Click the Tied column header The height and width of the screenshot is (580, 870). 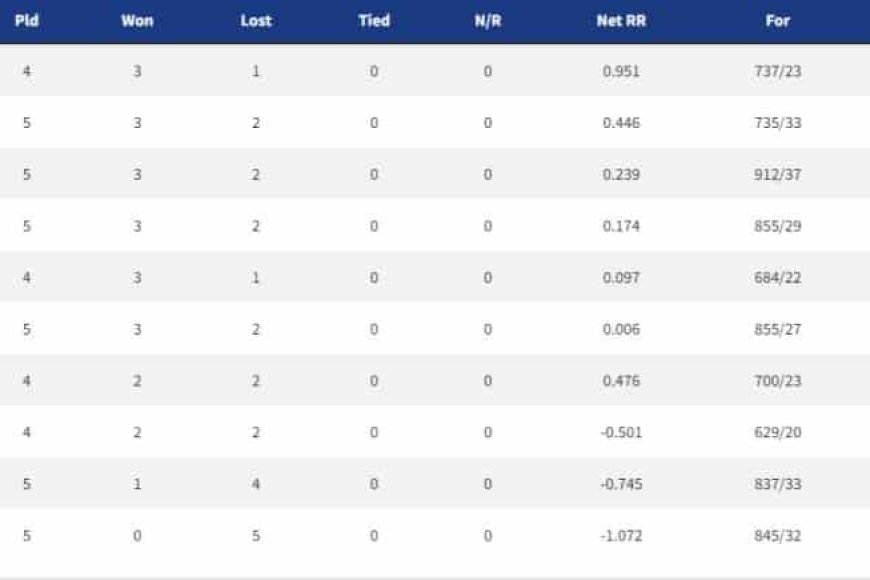[374, 21]
